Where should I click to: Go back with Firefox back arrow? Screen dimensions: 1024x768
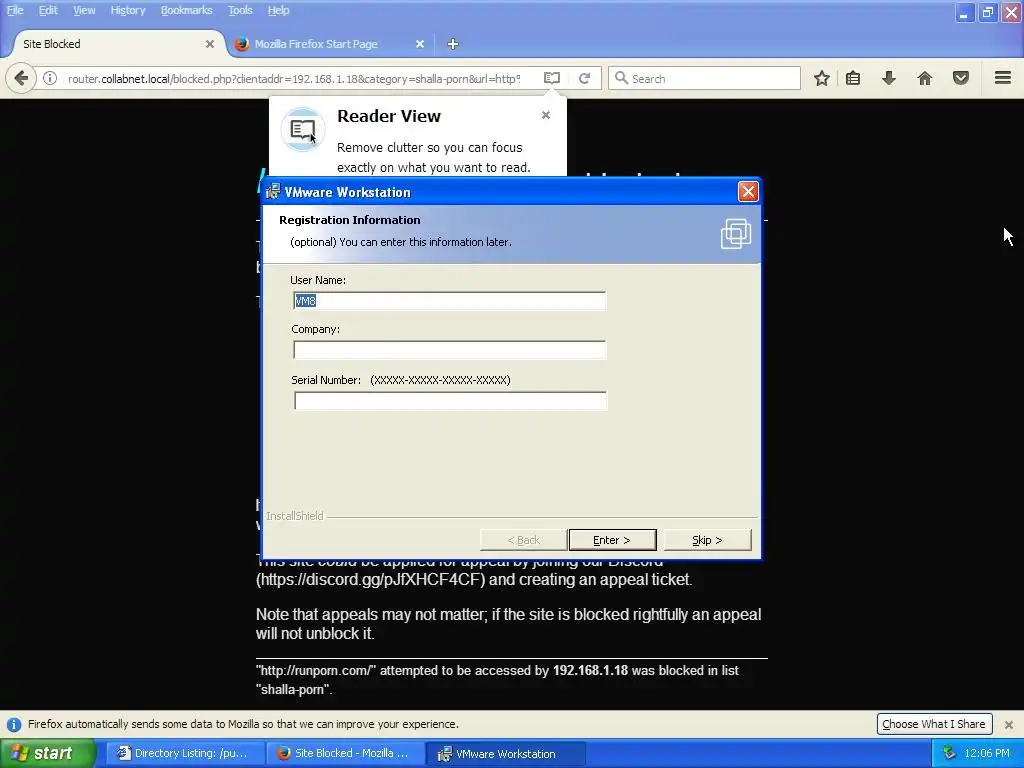[x=21, y=78]
